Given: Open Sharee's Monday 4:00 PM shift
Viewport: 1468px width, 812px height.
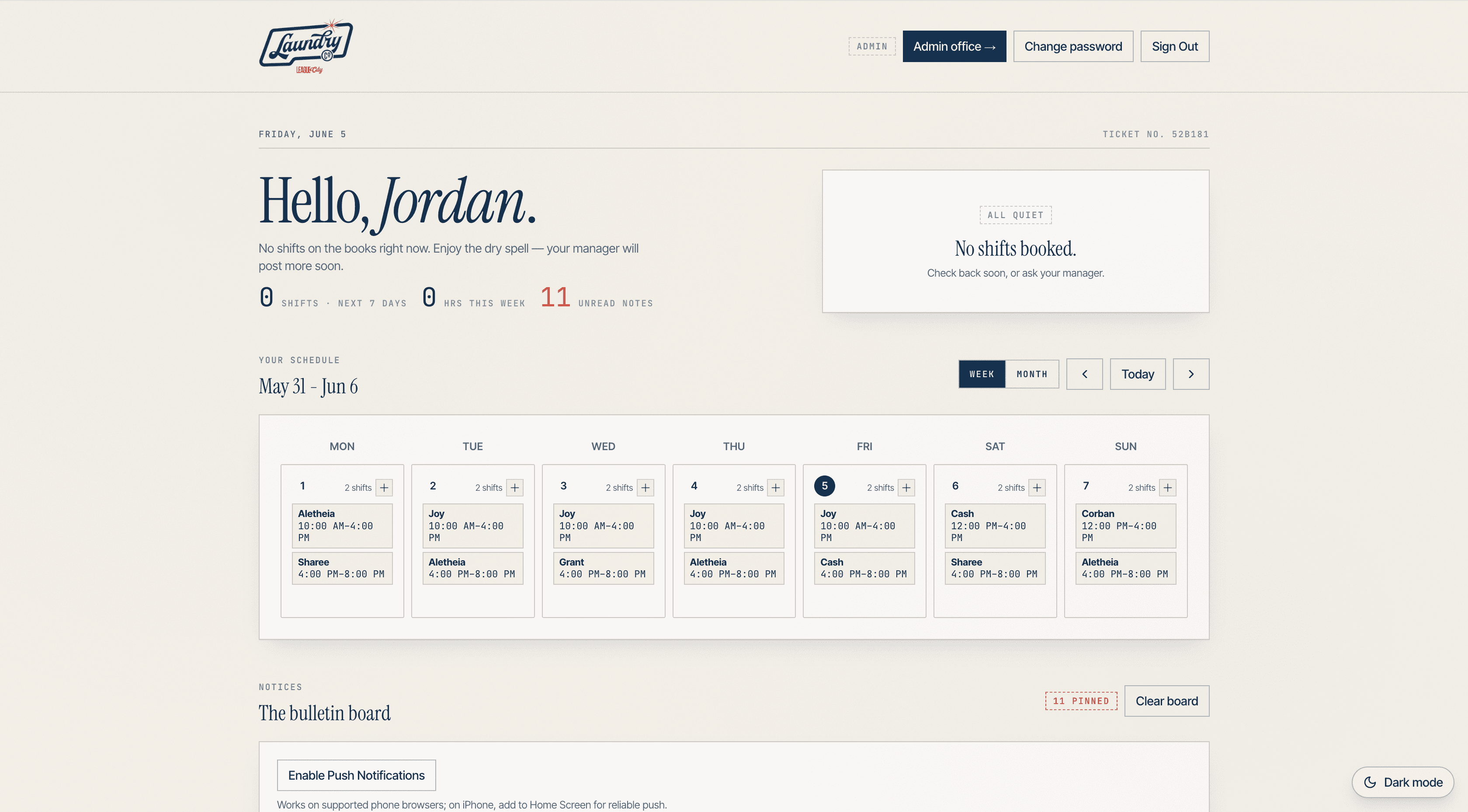Looking at the screenshot, I should (342, 568).
